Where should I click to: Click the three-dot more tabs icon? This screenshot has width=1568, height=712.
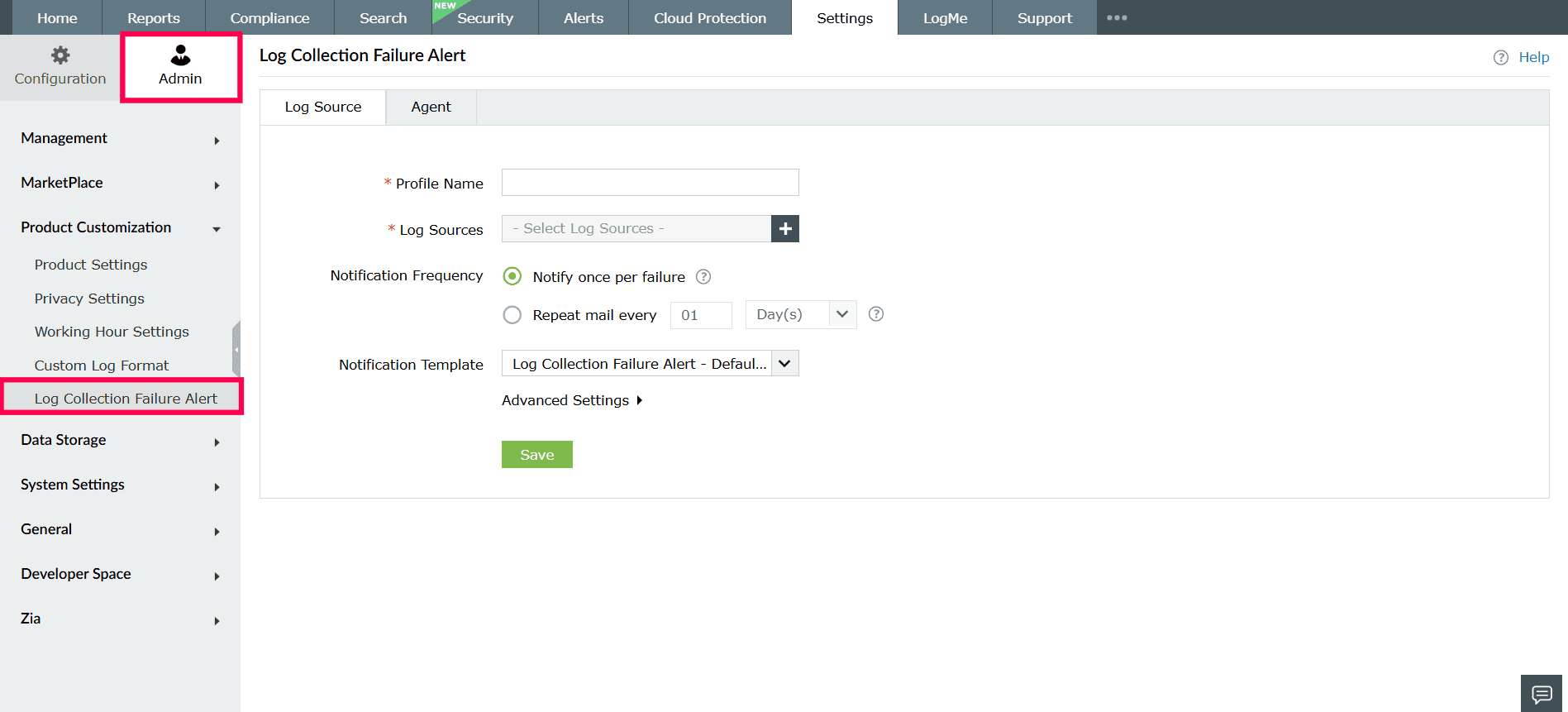pyautogui.click(x=1117, y=17)
